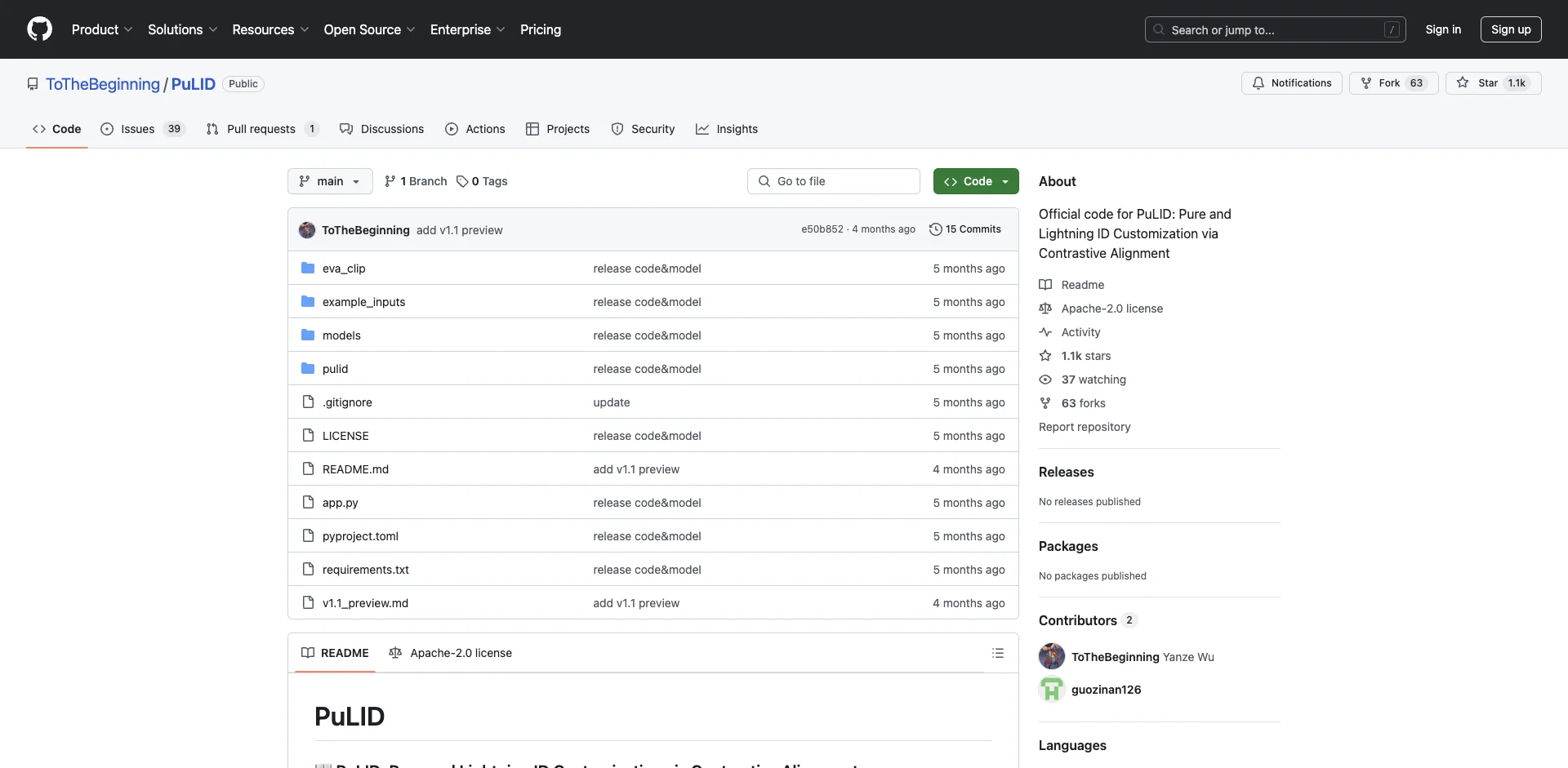Viewport: 1568px width, 768px height.
Task: View the 15 Commits history
Action: (x=965, y=229)
